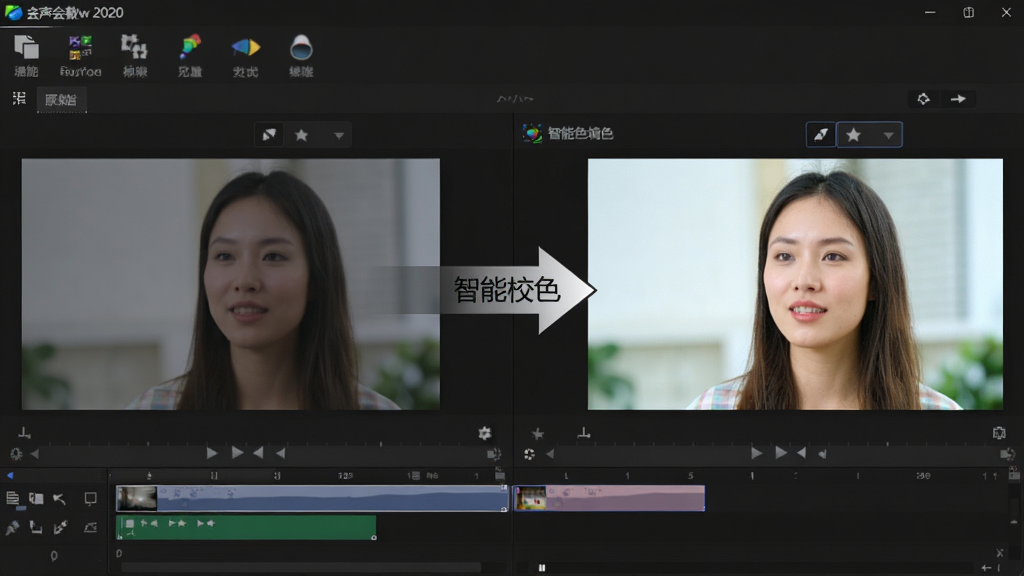Choose the rainbow paintbrush toolbar icon
This screenshot has width=1024, height=576.
(190, 47)
